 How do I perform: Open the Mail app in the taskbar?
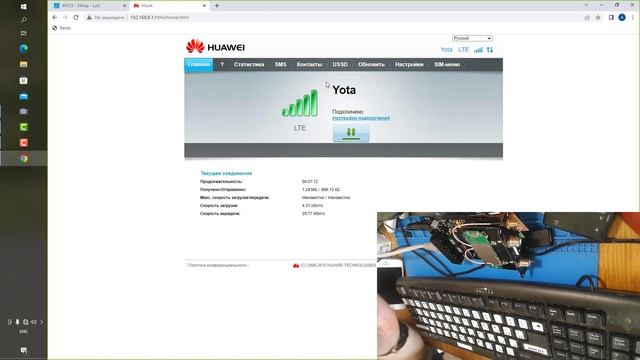point(24,96)
